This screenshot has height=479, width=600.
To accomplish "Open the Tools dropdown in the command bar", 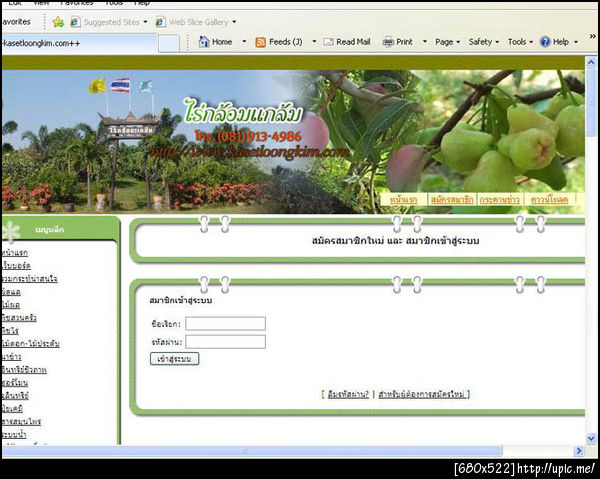I will tap(520, 42).
